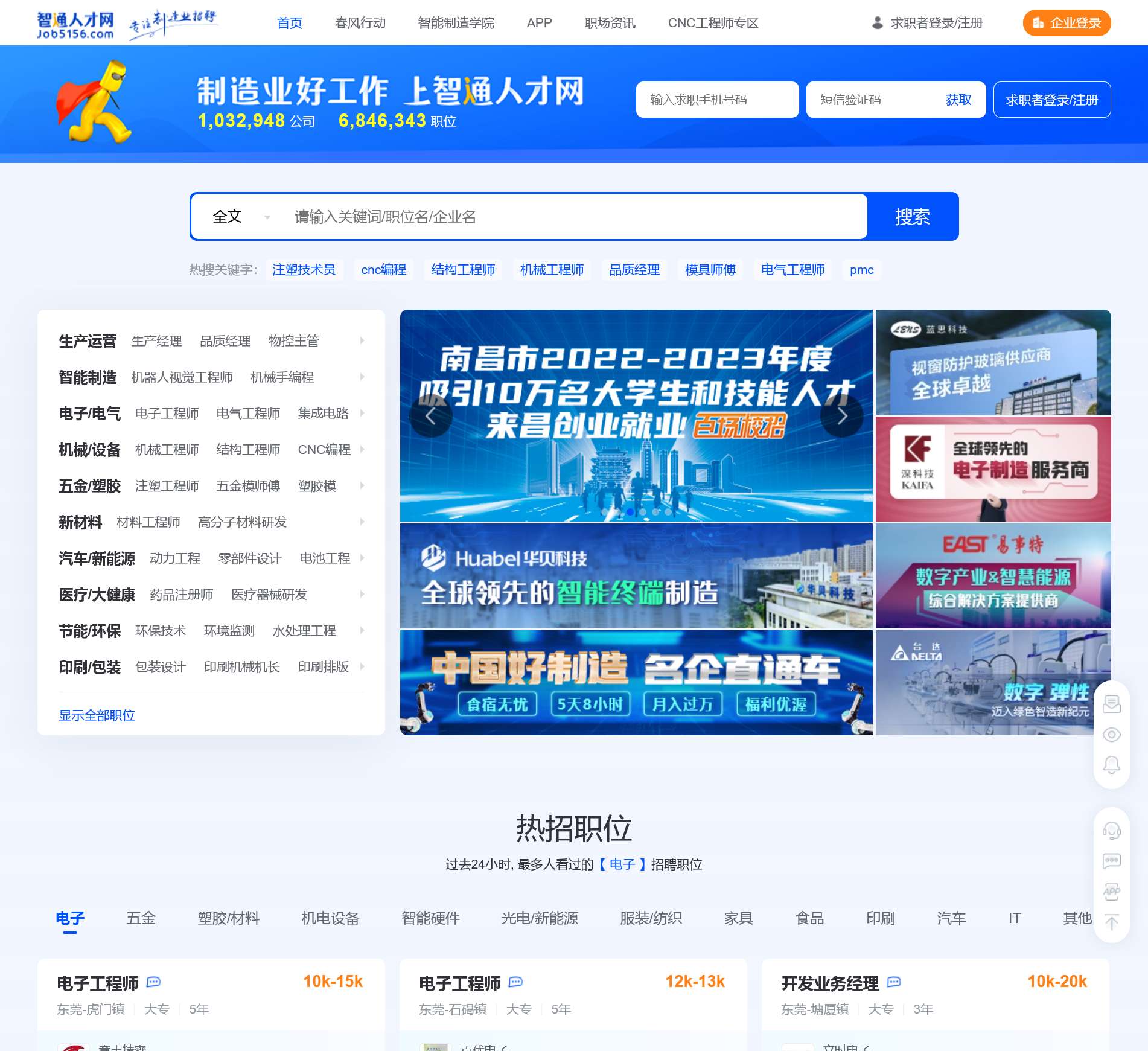Expand the 印刷/包装 category arrow
This screenshot has width=1148, height=1051.
(x=362, y=666)
